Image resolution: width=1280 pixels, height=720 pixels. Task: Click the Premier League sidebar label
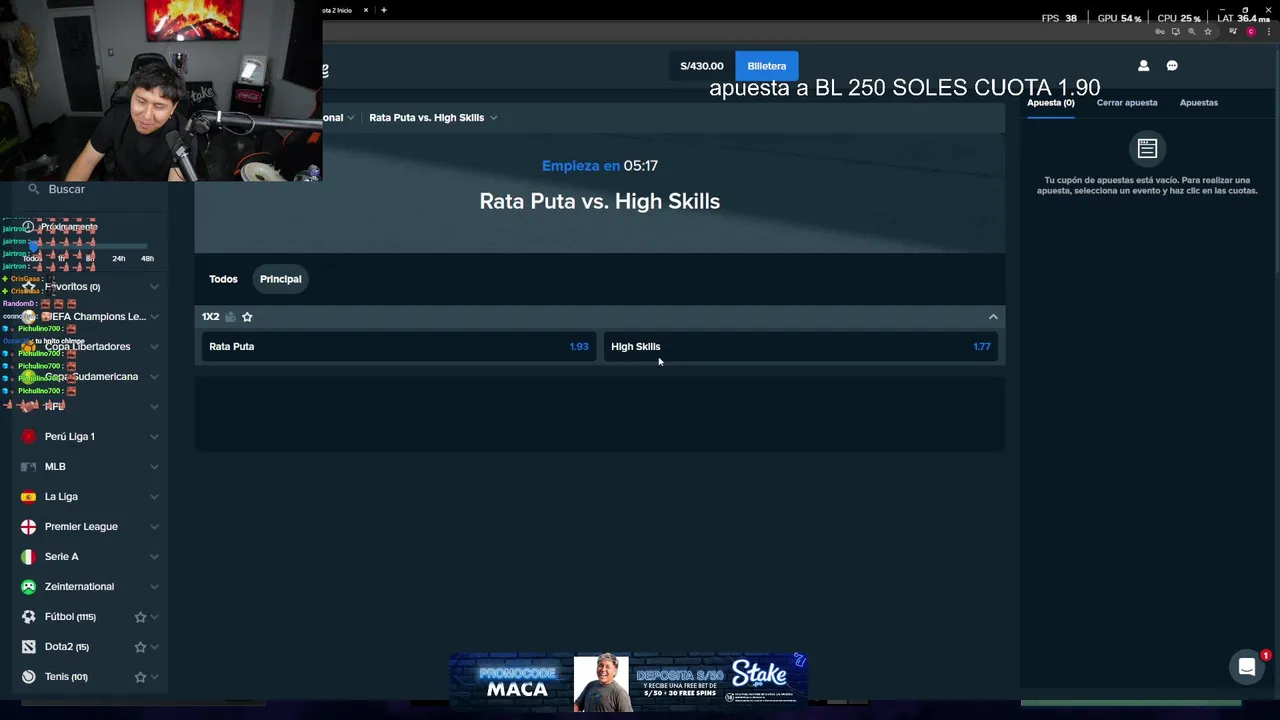click(x=81, y=527)
